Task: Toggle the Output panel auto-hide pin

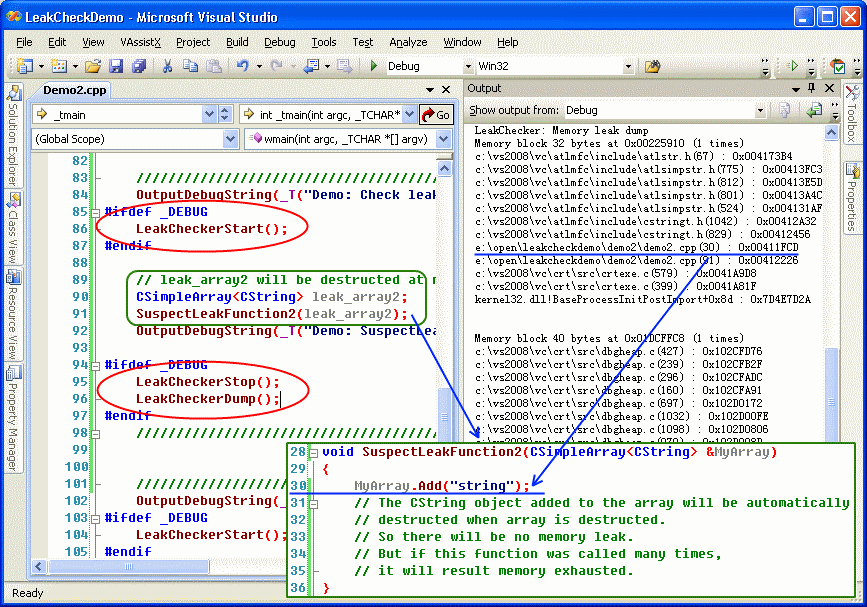Action: 810,89
